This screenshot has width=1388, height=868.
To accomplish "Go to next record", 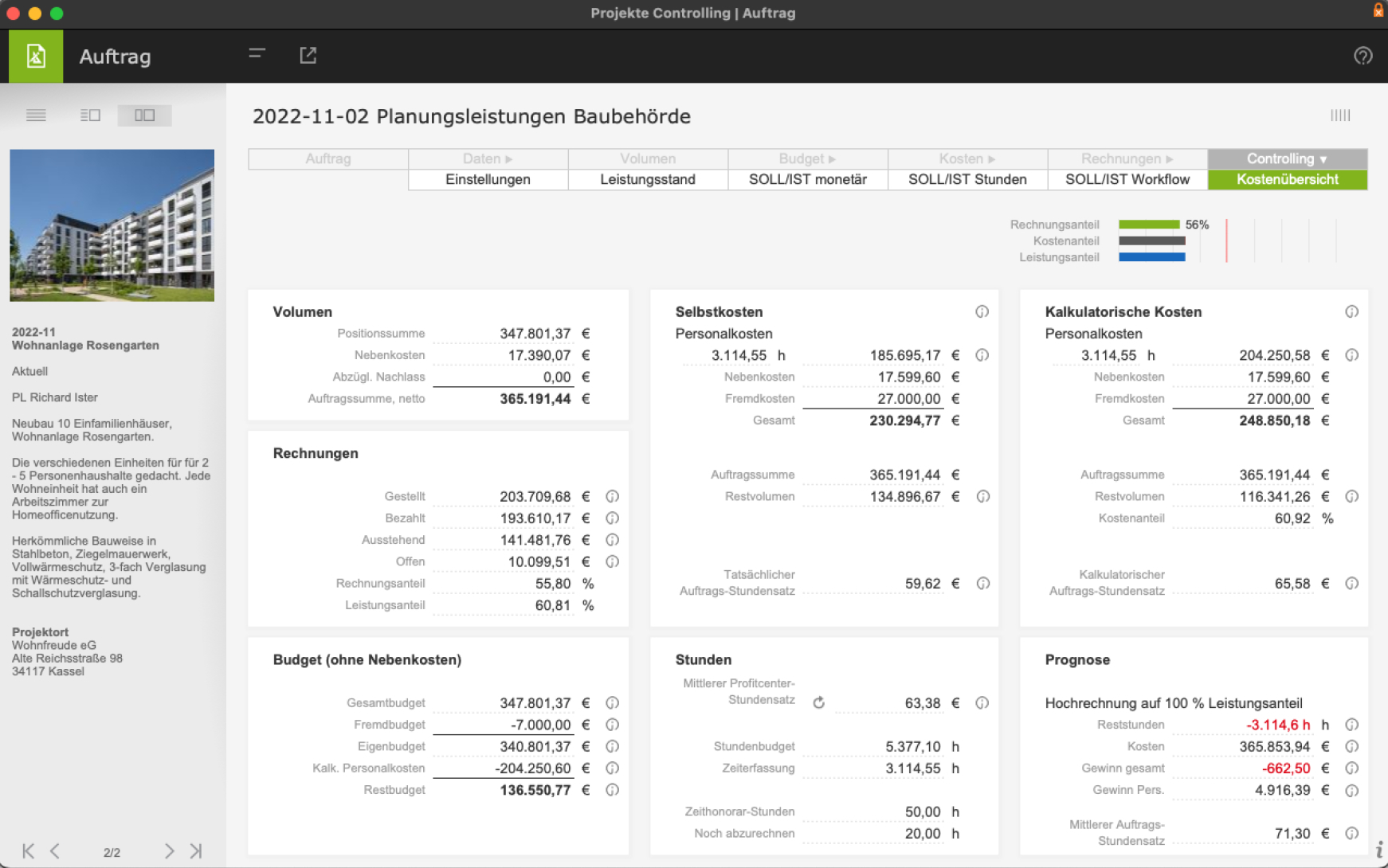I will coord(169,850).
